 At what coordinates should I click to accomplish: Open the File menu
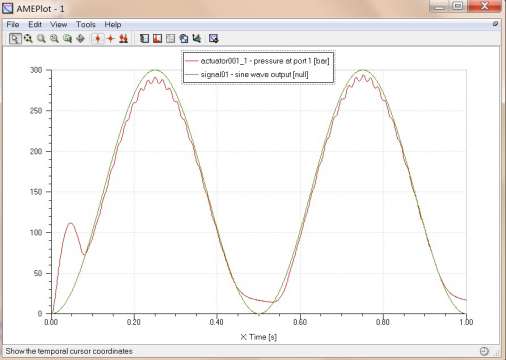(x=13, y=25)
